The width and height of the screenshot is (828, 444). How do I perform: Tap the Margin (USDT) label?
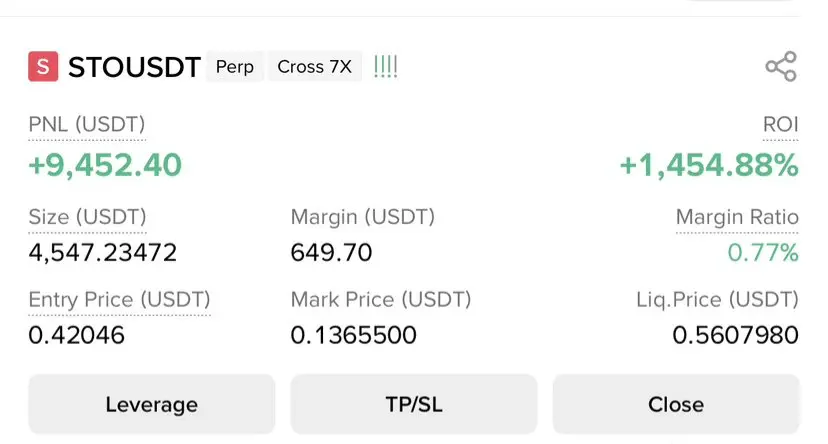(362, 217)
